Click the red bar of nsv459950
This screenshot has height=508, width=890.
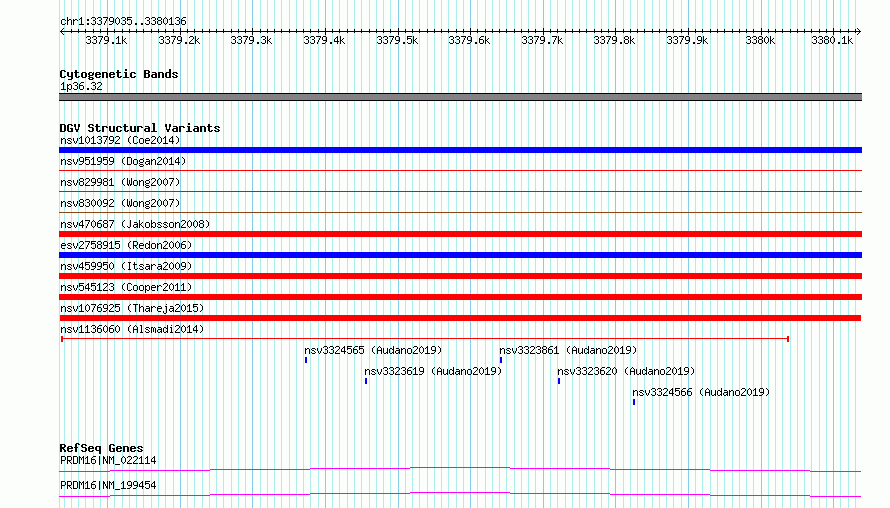[460, 276]
